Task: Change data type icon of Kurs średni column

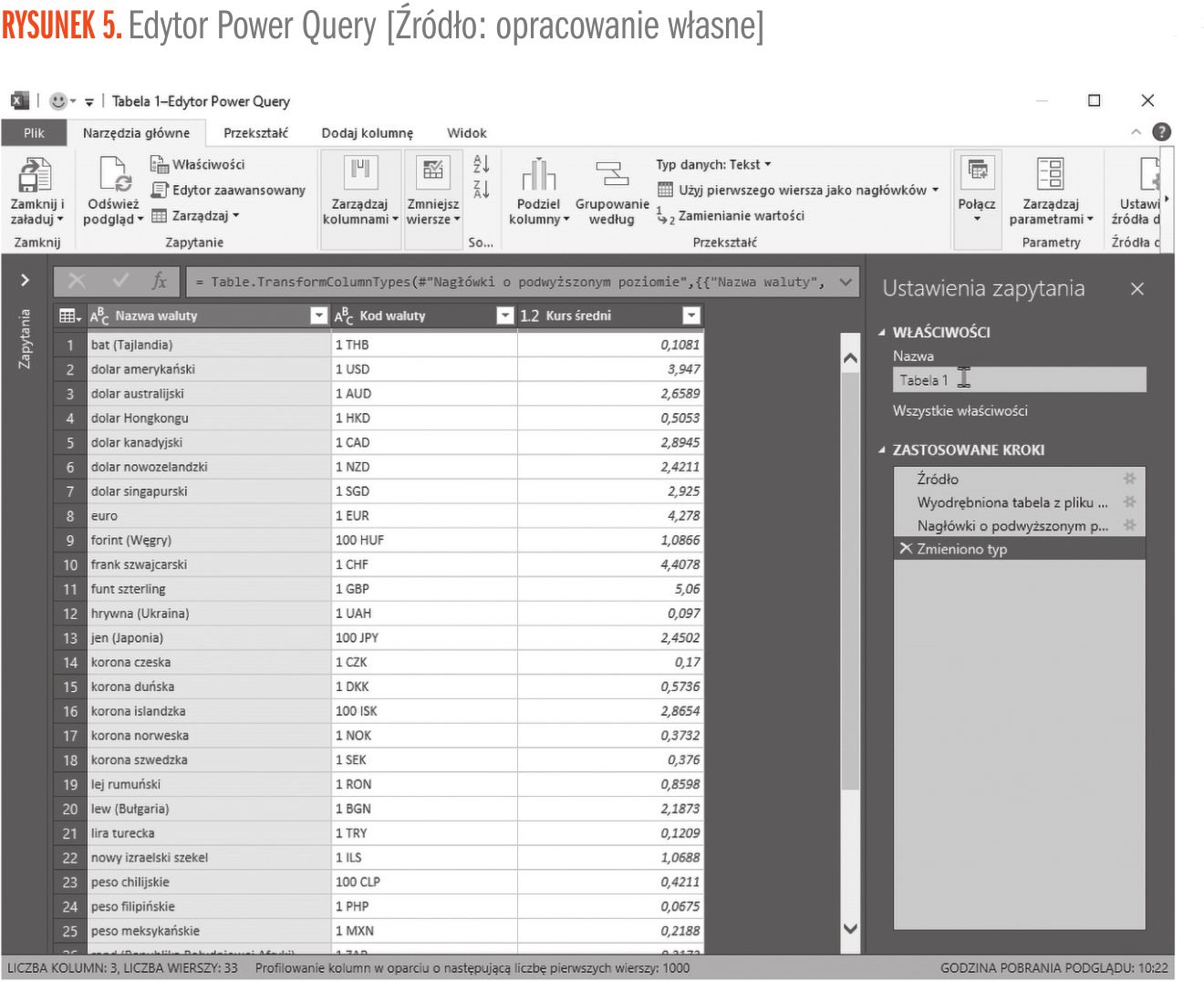Action: pos(530,315)
